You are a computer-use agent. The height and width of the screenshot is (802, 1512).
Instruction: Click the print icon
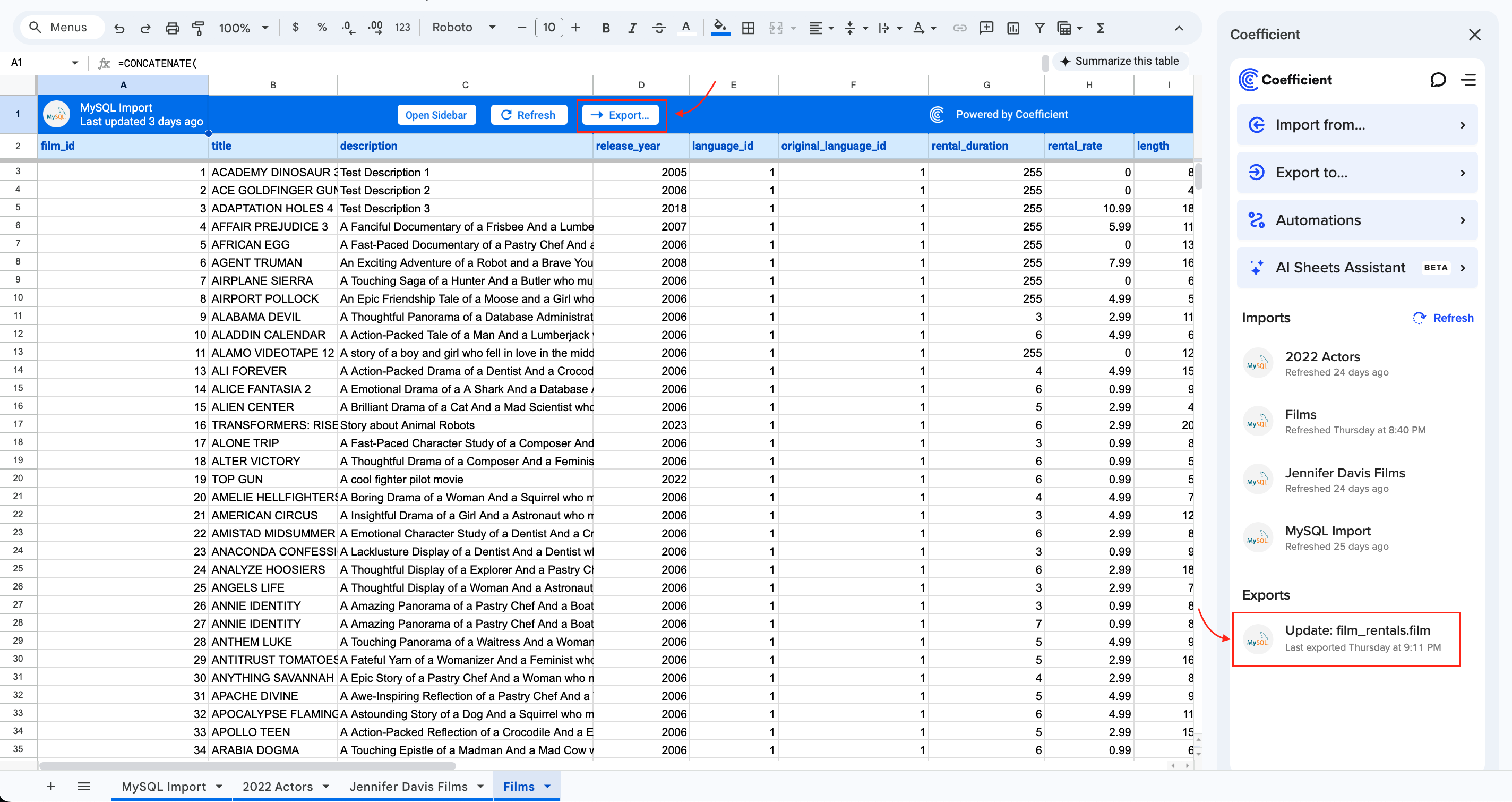[x=172, y=28]
